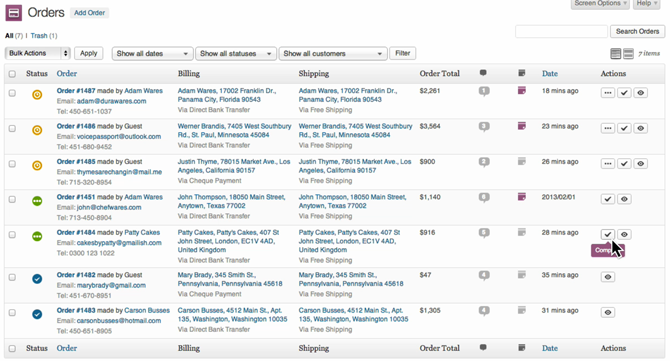Screen dimensions: 670x361
Task: Click processing status icon of order #1451
Action: pyautogui.click(x=37, y=200)
